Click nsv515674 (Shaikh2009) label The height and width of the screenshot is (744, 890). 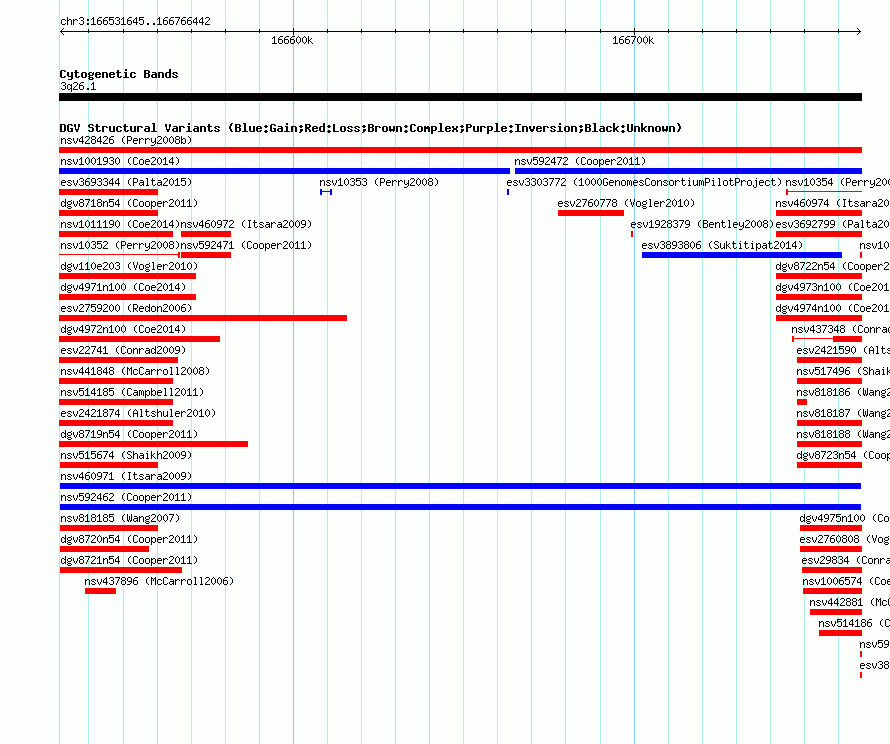pos(126,455)
